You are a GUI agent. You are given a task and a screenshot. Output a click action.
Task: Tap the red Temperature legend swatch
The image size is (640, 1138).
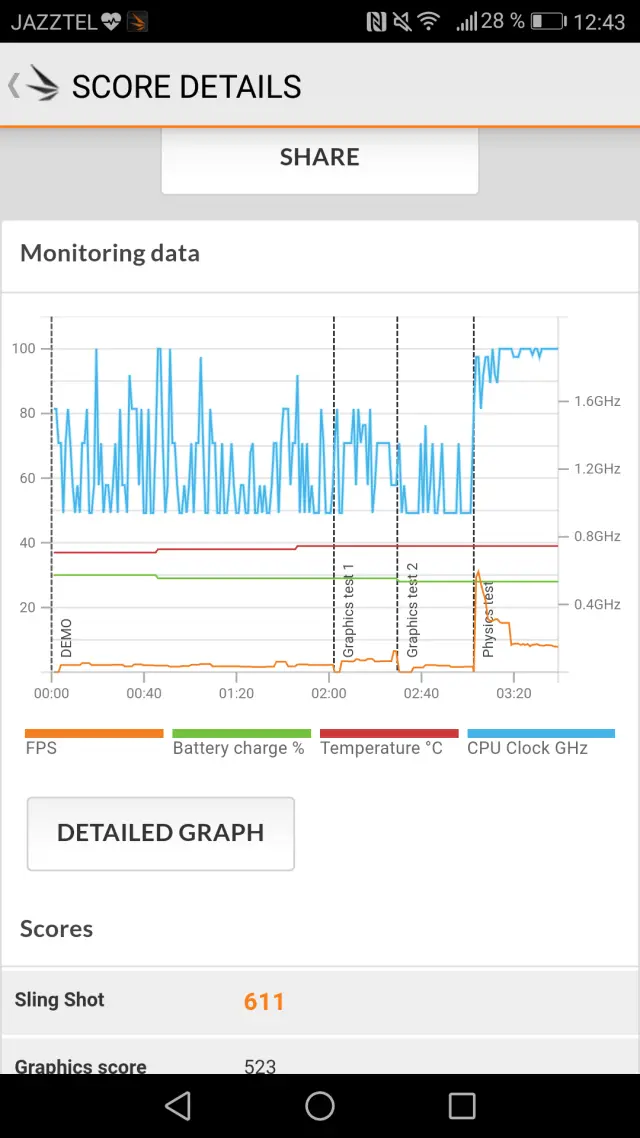point(389,733)
